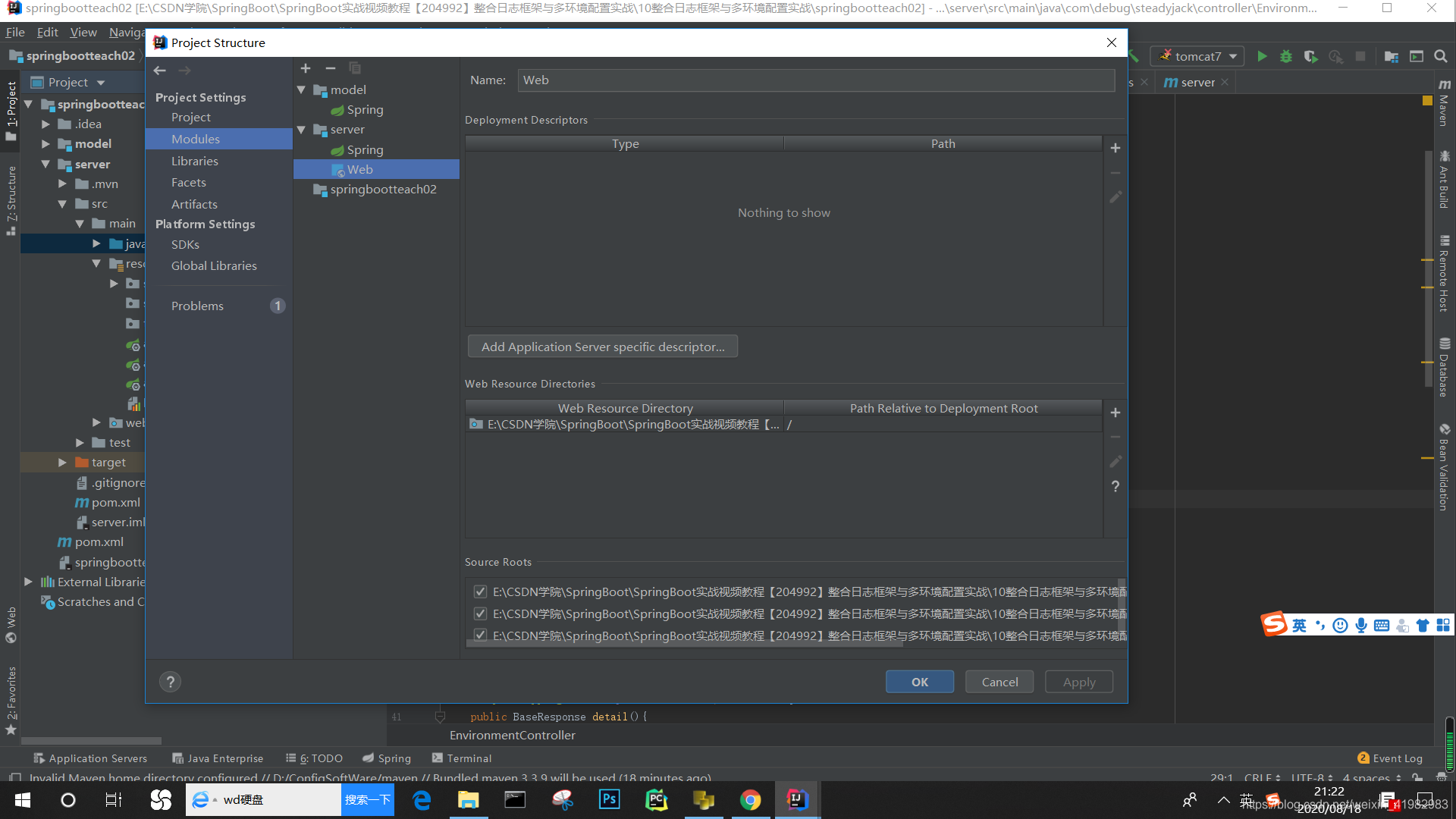Start debugging with the Debug bug icon
The image size is (1456, 819).
tap(1286, 57)
